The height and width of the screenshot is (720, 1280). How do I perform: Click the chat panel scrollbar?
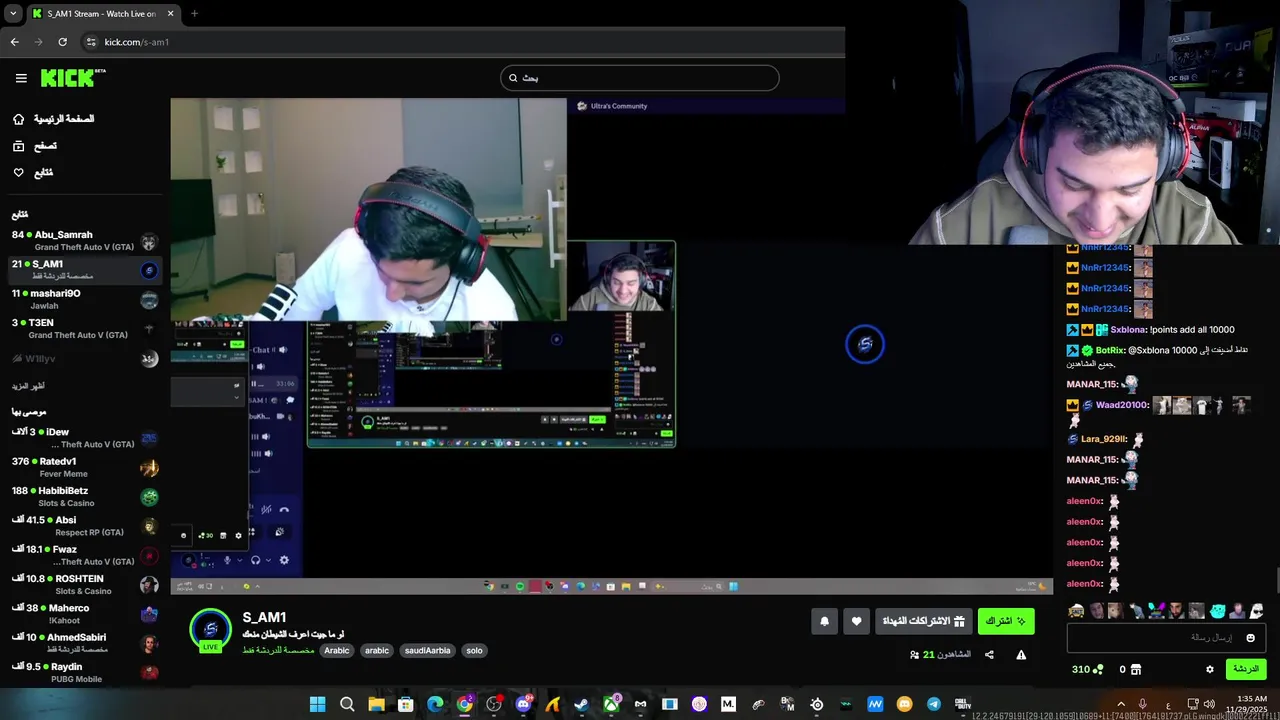[x=1276, y=580]
